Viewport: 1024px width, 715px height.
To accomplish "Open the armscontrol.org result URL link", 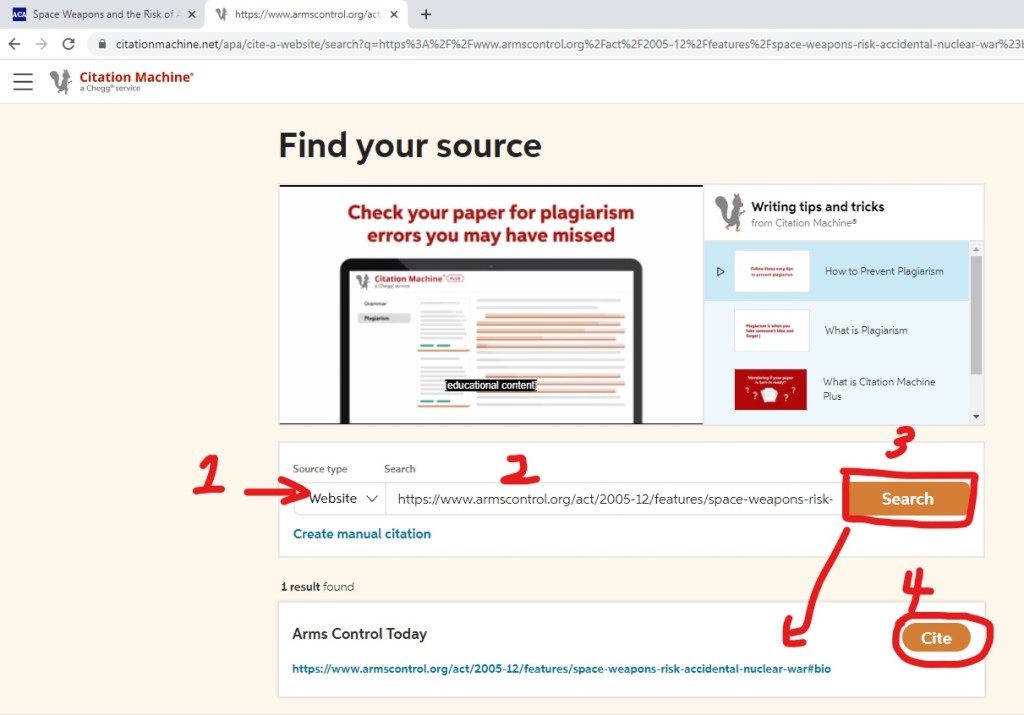I will tap(560, 668).
